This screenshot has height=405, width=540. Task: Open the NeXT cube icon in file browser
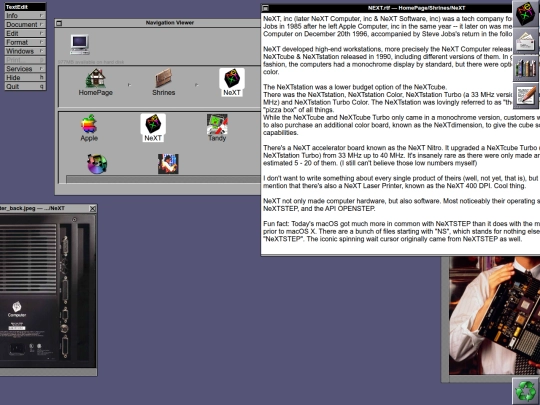pyautogui.click(x=153, y=124)
